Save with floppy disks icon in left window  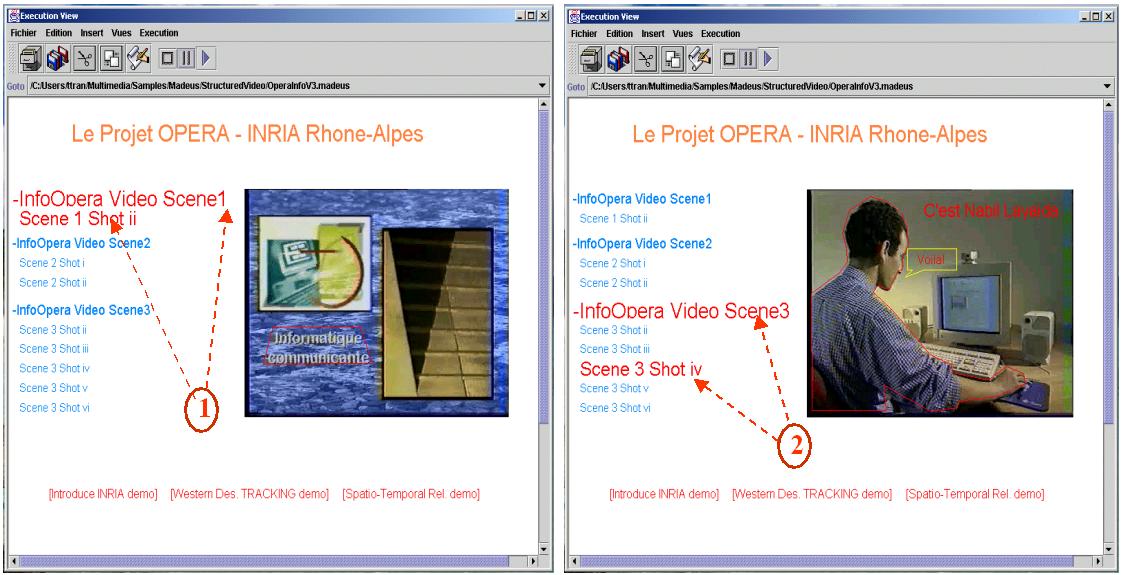(58, 58)
